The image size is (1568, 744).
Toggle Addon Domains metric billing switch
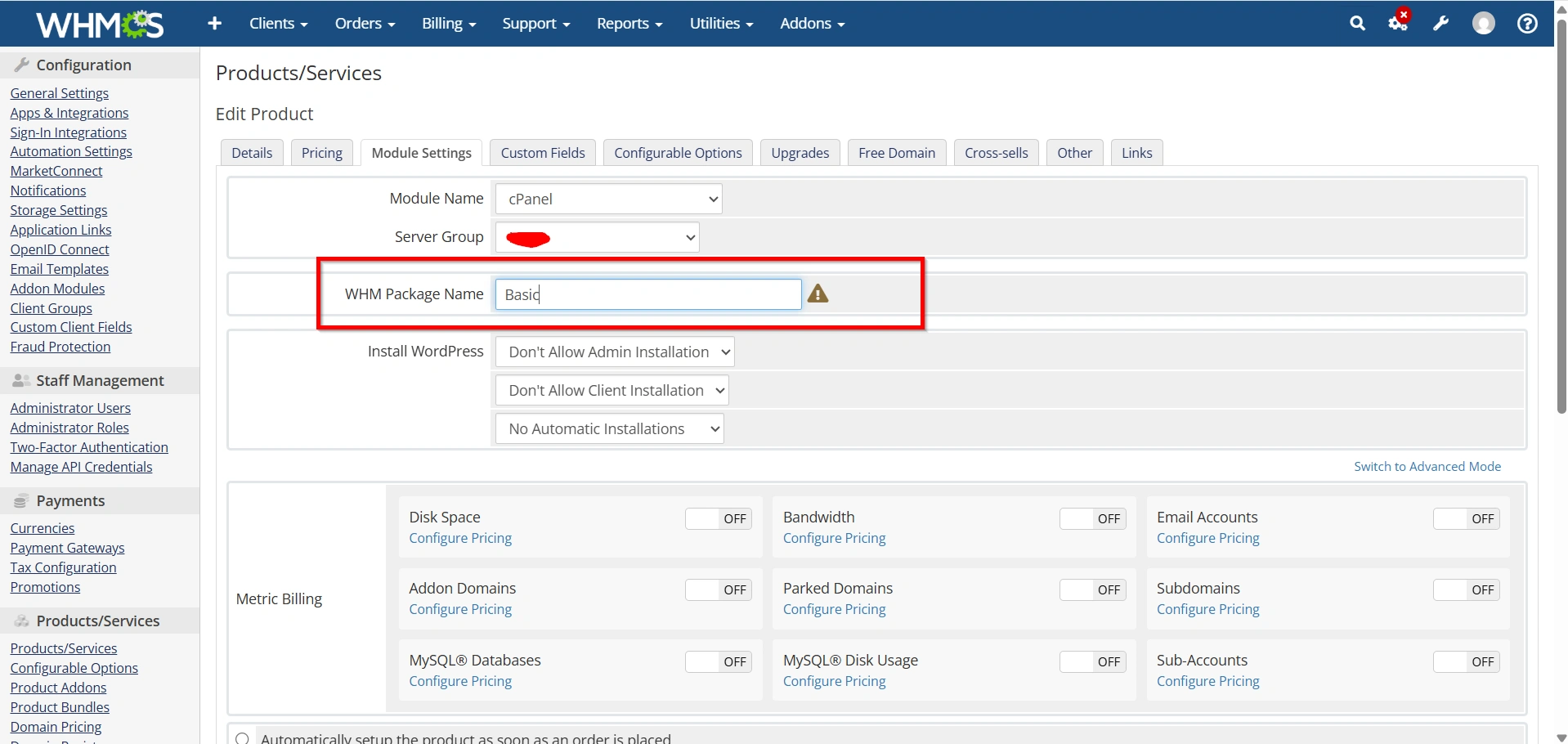[719, 589]
